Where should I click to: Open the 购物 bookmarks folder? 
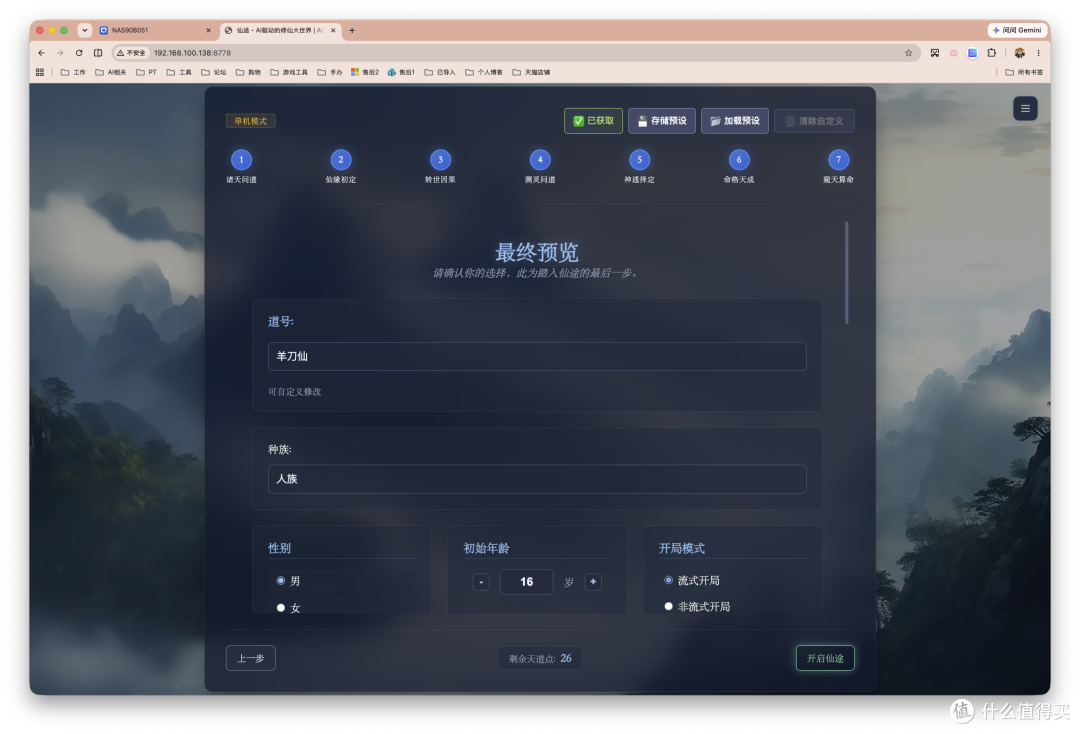(248, 72)
